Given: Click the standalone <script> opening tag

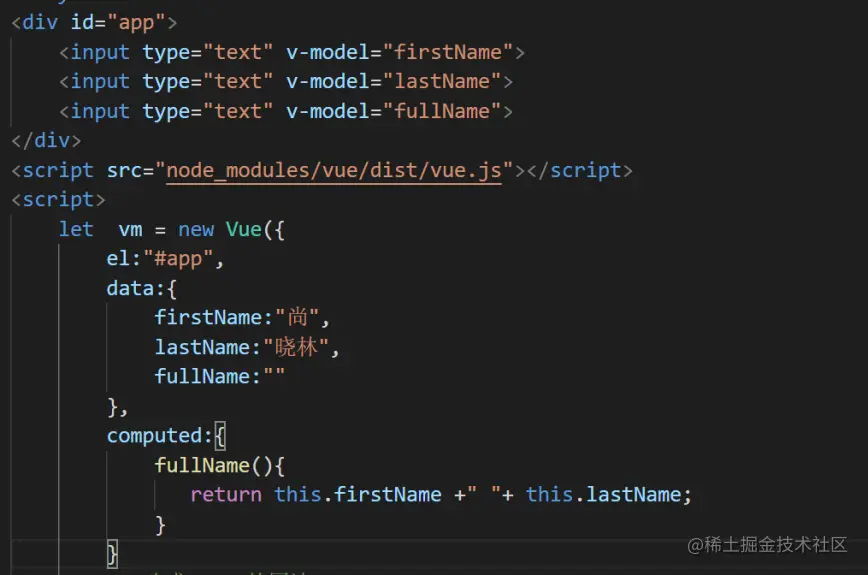Looking at the screenshot, I should tap(58, 199).
